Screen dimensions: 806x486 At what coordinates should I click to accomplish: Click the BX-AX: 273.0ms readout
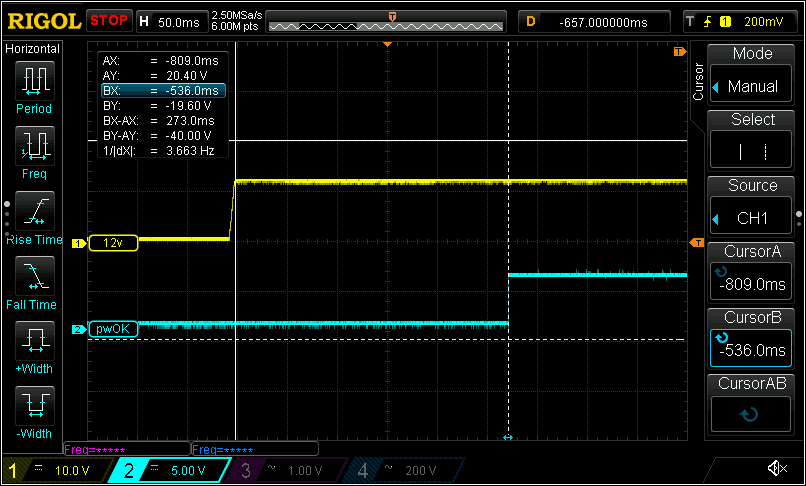[x=159, y=120]
